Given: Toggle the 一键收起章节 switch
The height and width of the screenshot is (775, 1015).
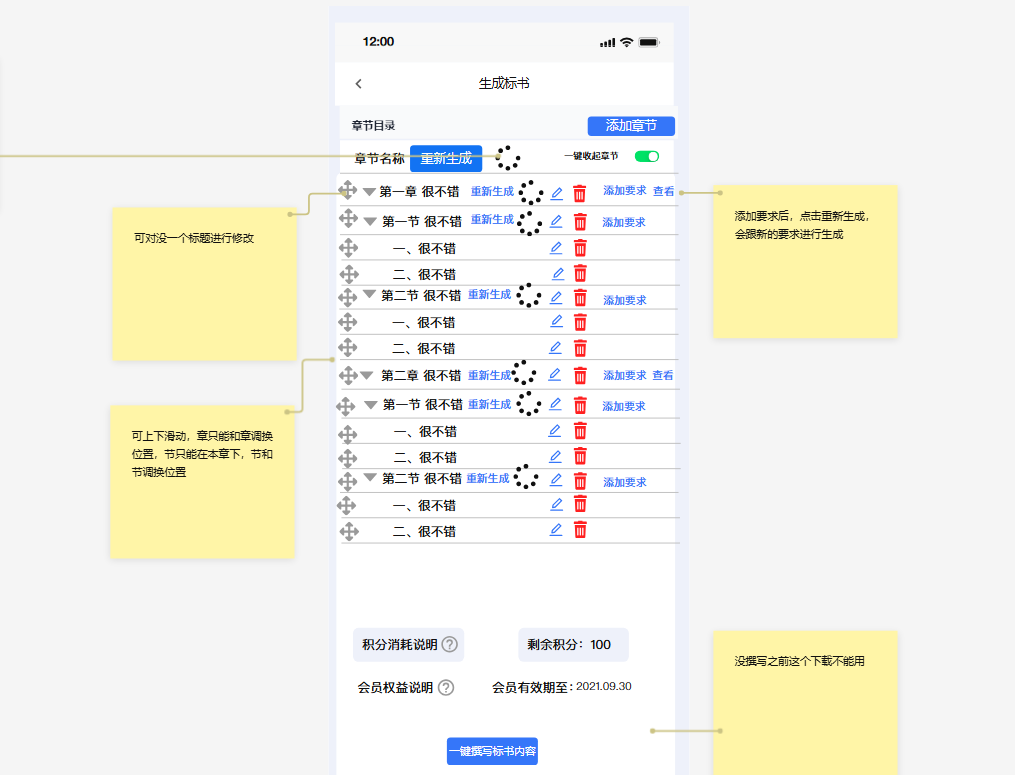Looking at the screenshot, I should [x=647, y=156].
